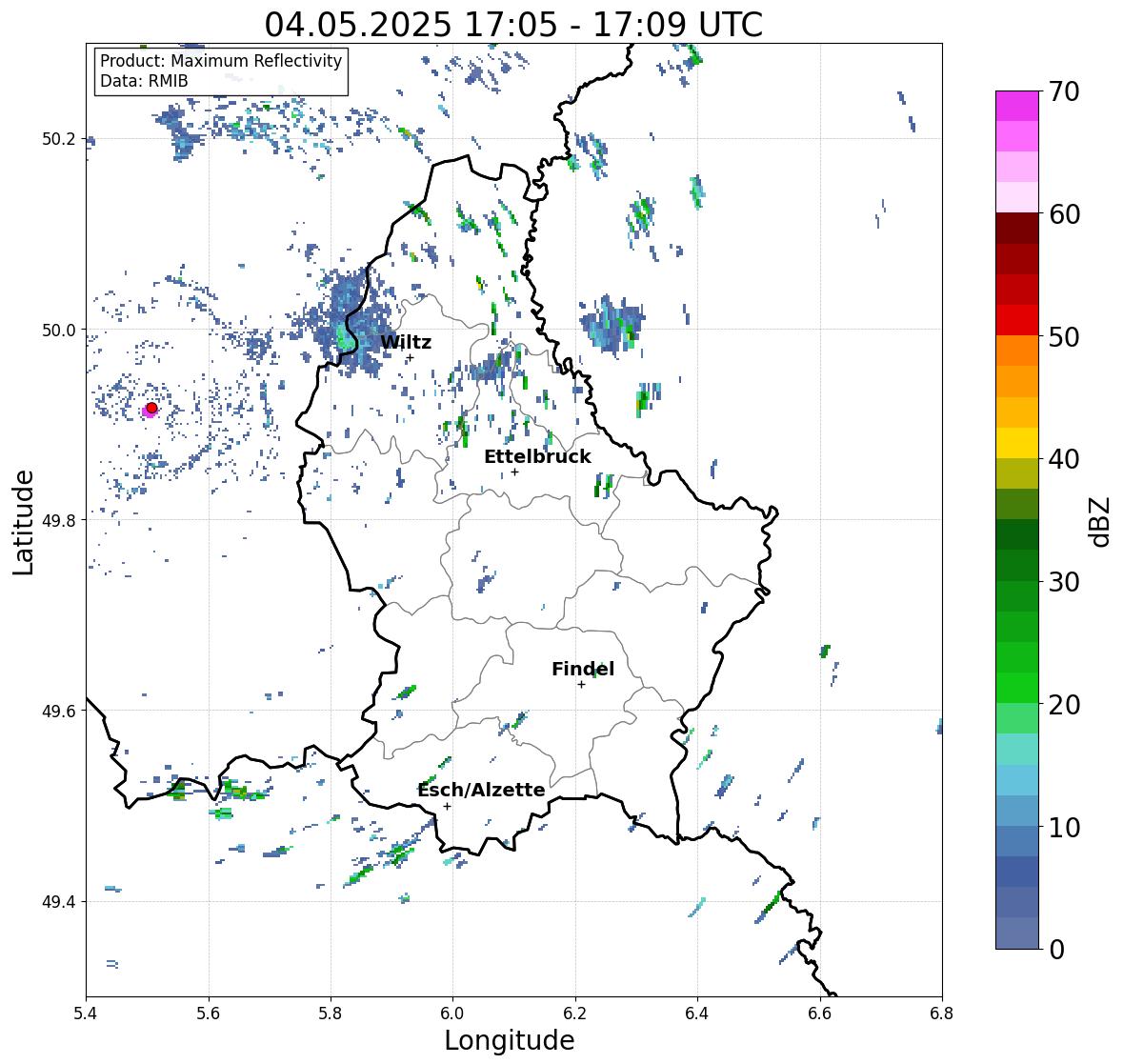Click the 5.4 longitude tick label
1123x1064 pixels.
pyautogui.click(x=86, y=1013)
